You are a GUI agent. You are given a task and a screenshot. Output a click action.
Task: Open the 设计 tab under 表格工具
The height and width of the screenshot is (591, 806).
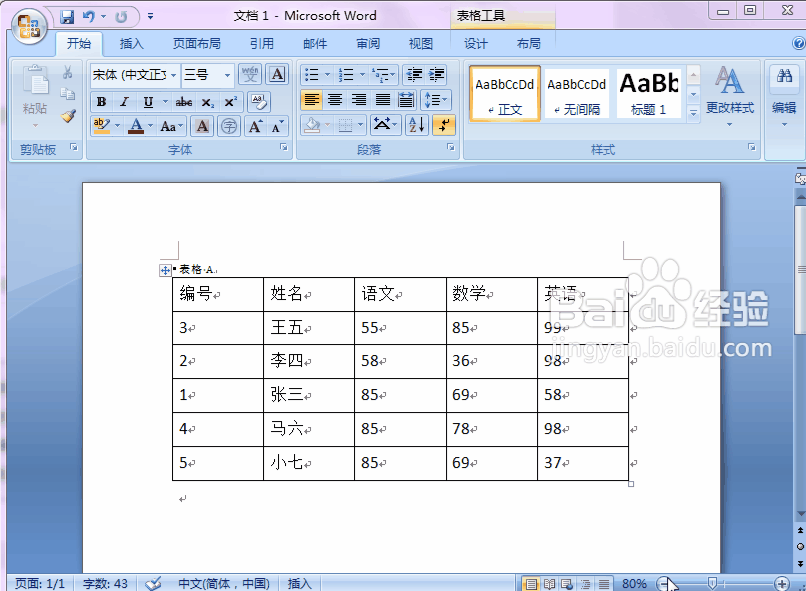click(475, 43)
